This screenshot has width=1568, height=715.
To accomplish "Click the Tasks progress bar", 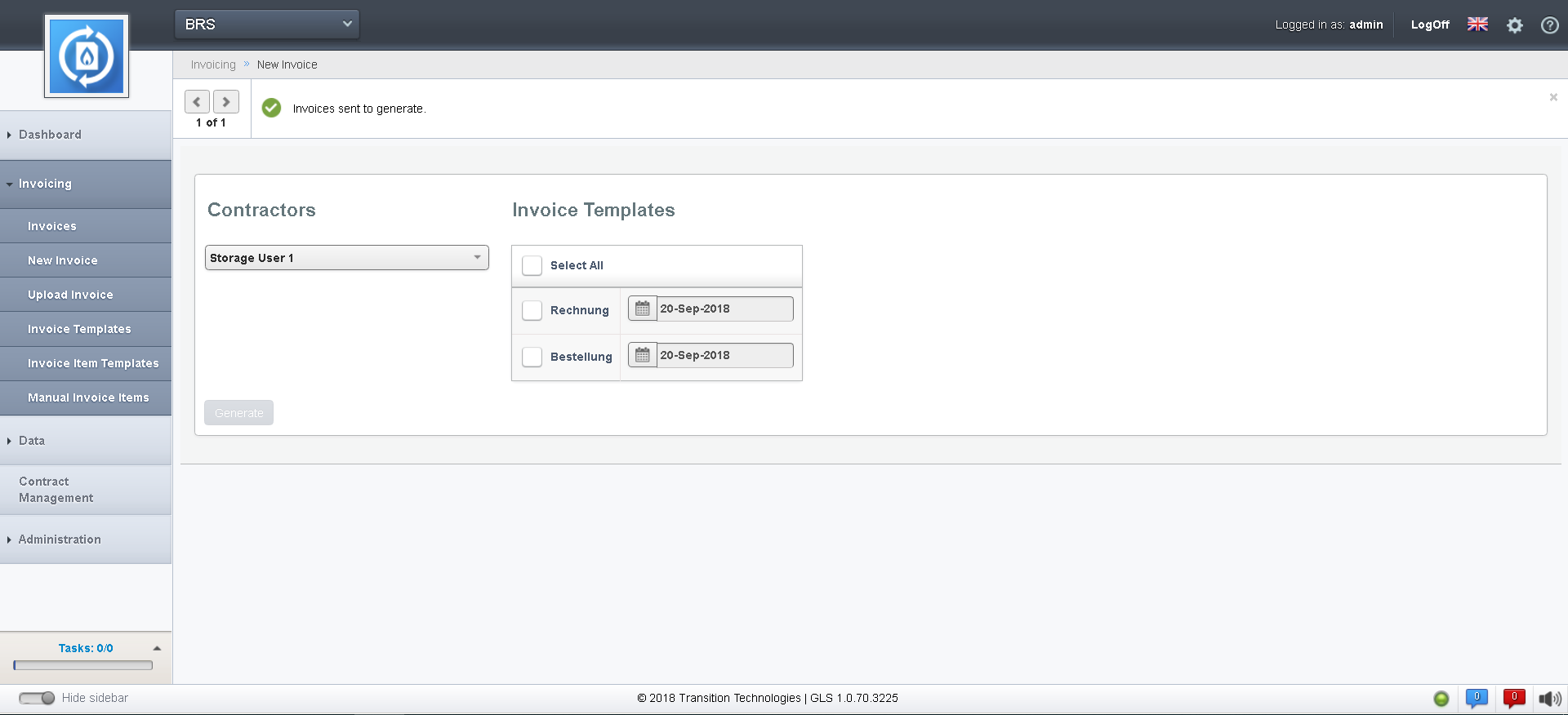I will coord(83,665).
